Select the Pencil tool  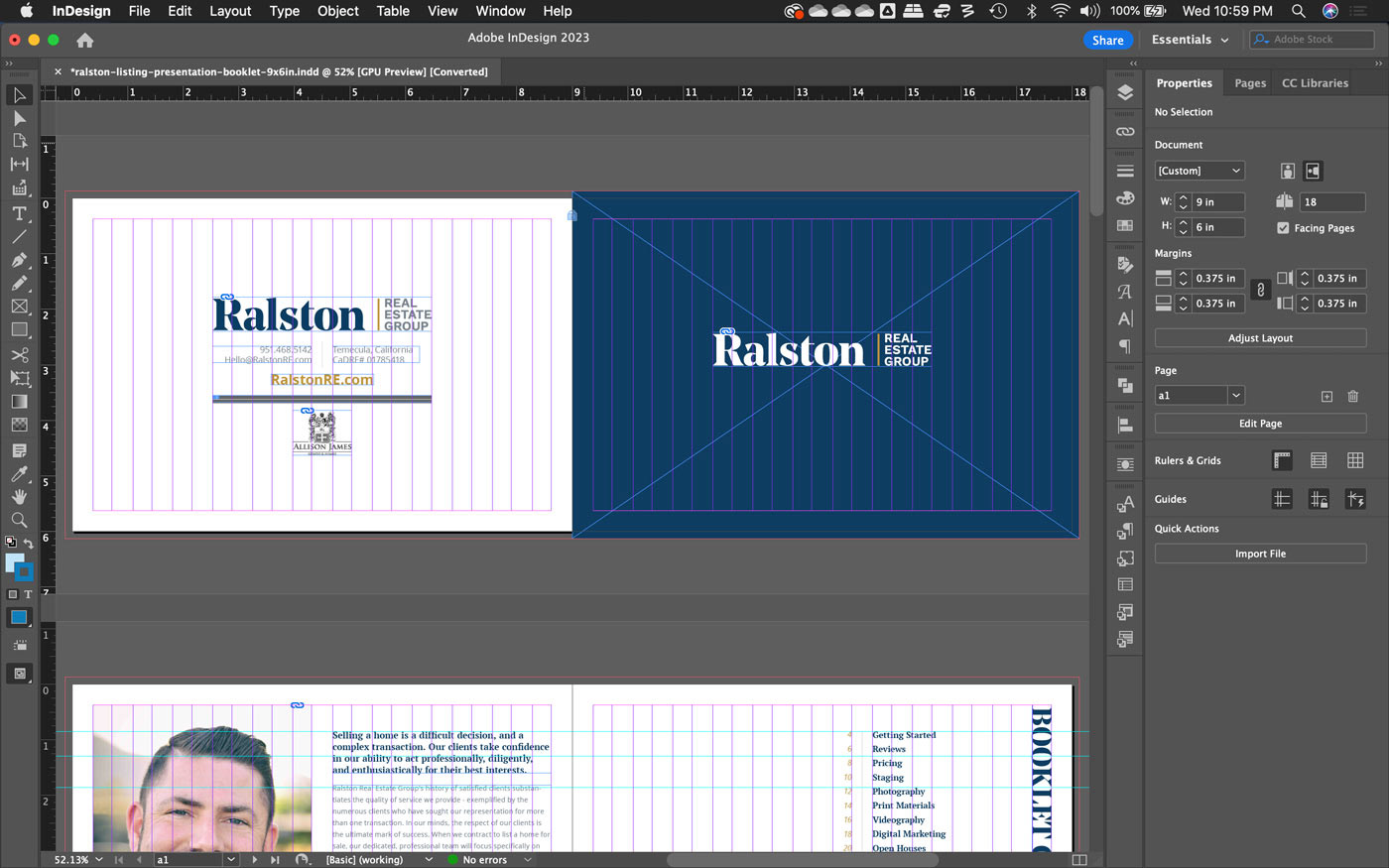coord(19,283)
